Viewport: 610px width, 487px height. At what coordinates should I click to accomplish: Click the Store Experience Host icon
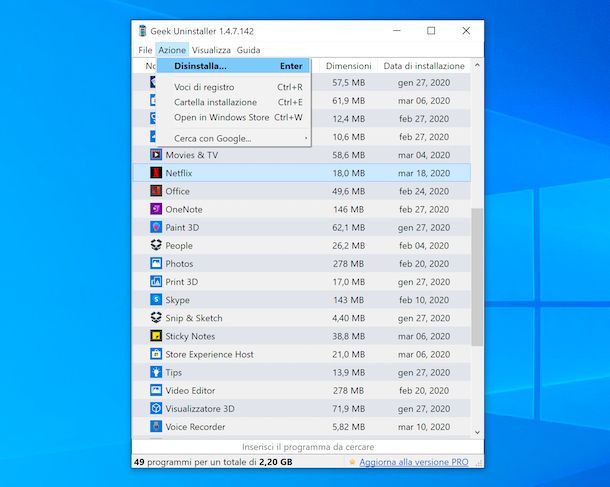point(156,354)
